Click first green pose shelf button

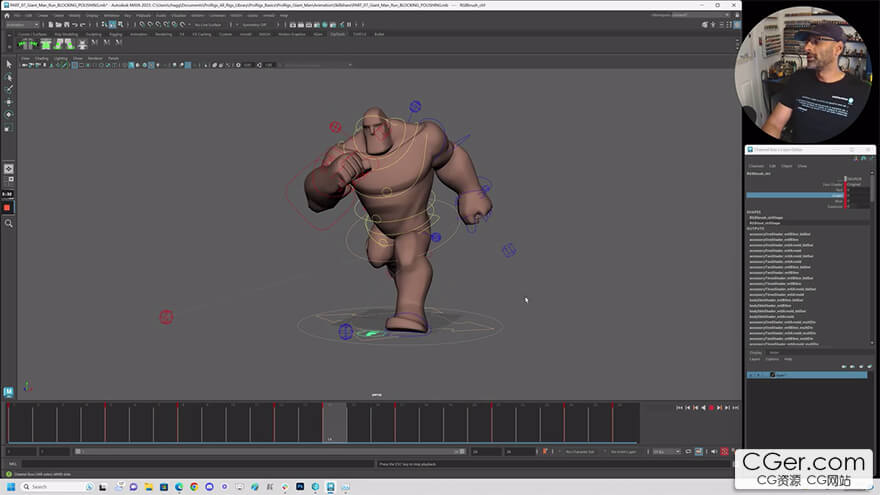27,44
